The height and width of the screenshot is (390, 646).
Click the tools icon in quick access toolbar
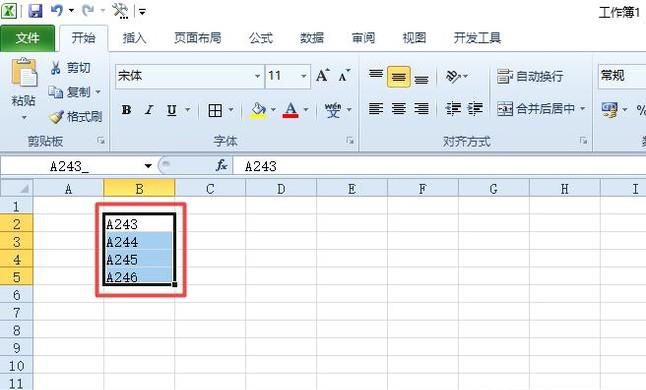pos(120,11)
